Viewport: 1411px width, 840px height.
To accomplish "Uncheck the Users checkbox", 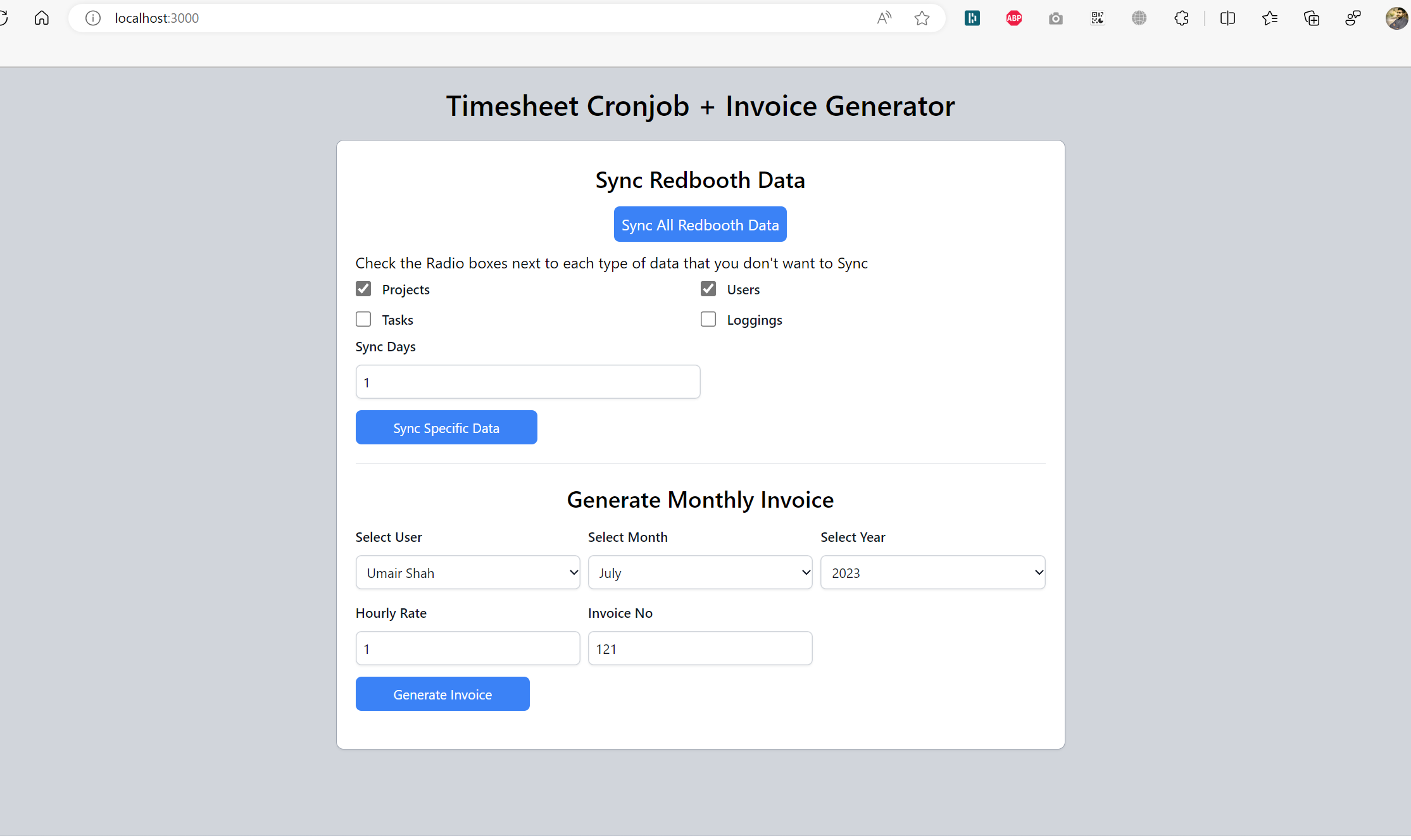I will point(708,288).
